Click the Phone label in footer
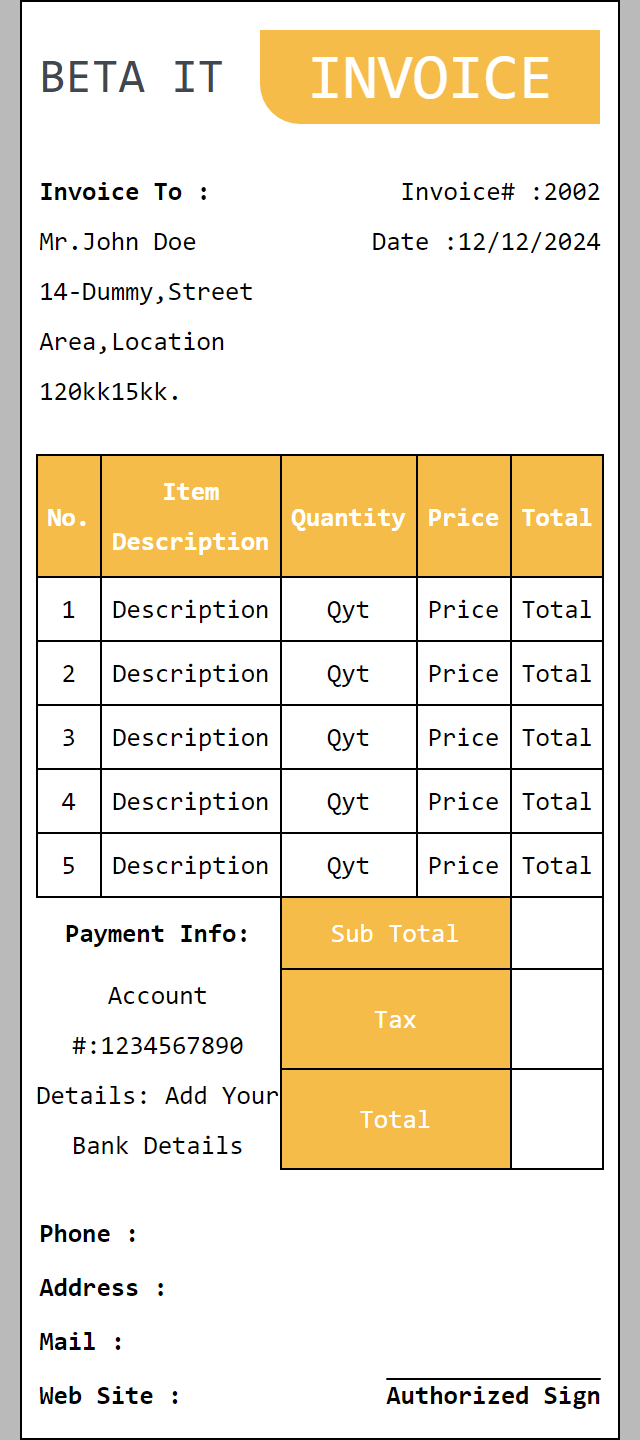 coord(88,1234)
